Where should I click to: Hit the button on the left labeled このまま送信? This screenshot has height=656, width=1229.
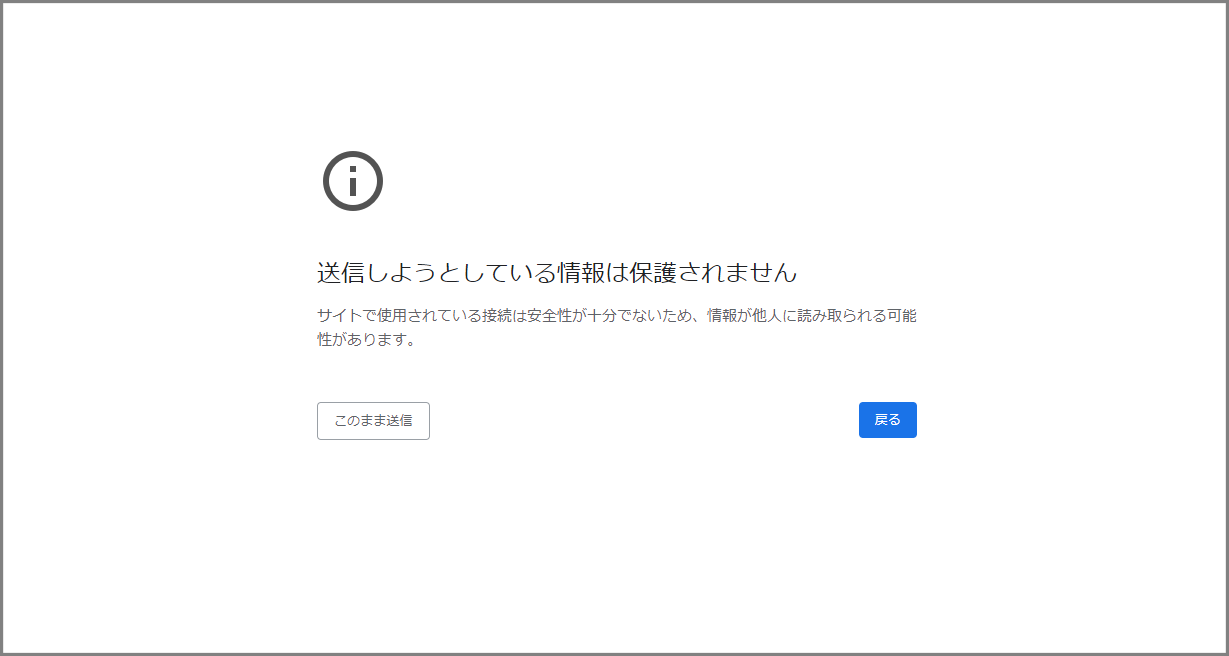(x=373, y=421)
